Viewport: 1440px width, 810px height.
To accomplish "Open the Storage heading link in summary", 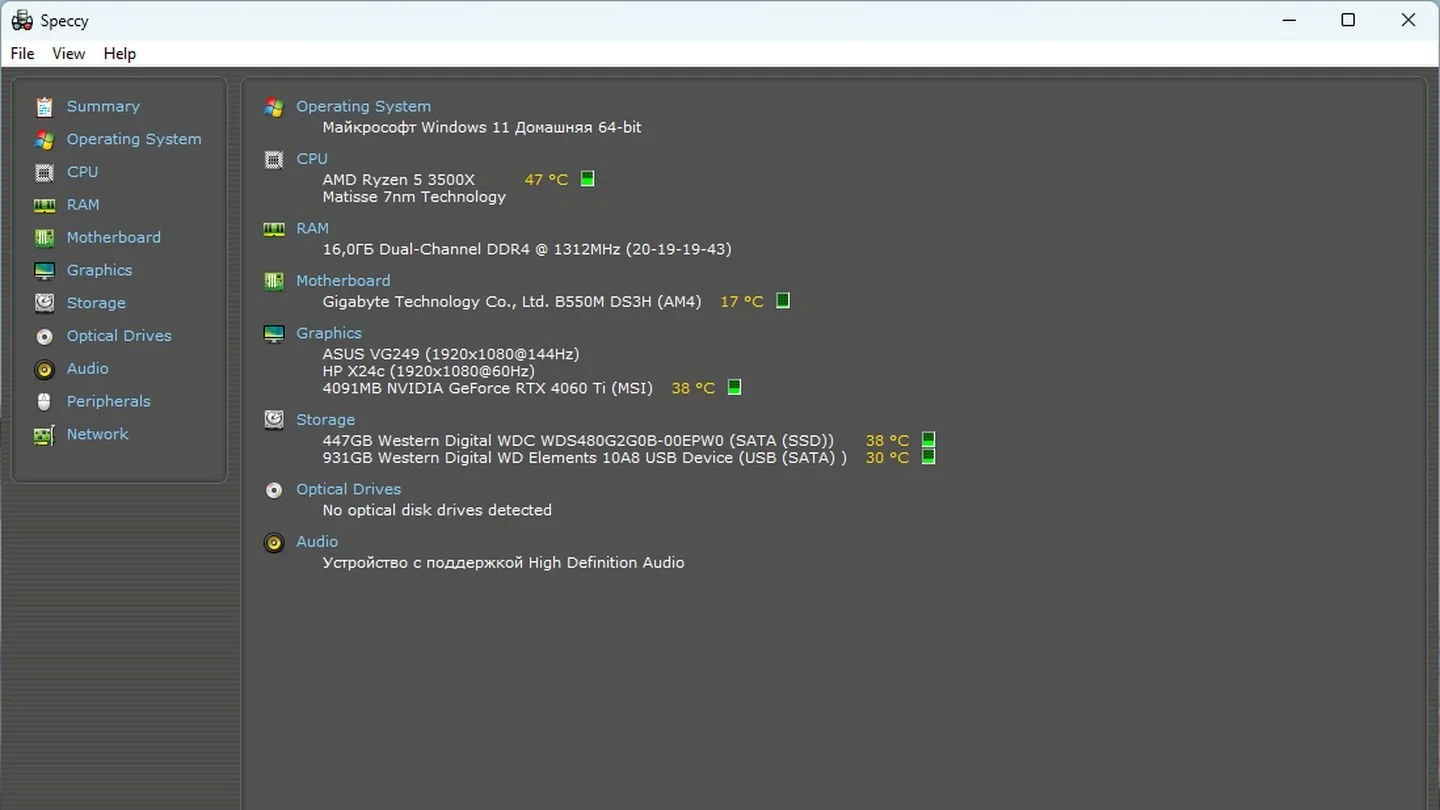I will pyautogui.click(x=325, y=420).
